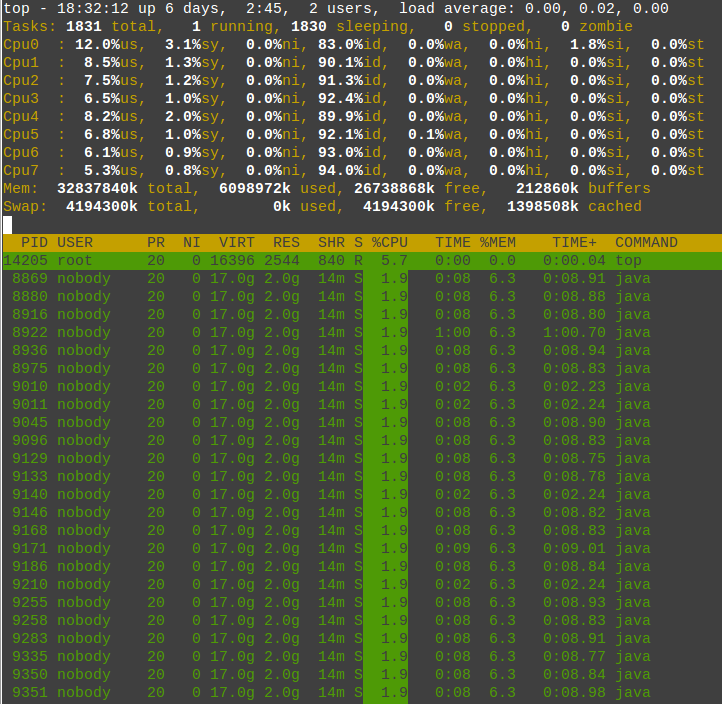Viewport: 722px width, 704px height.
Task: Click PID 9011 row
Action: pos(361,404)
